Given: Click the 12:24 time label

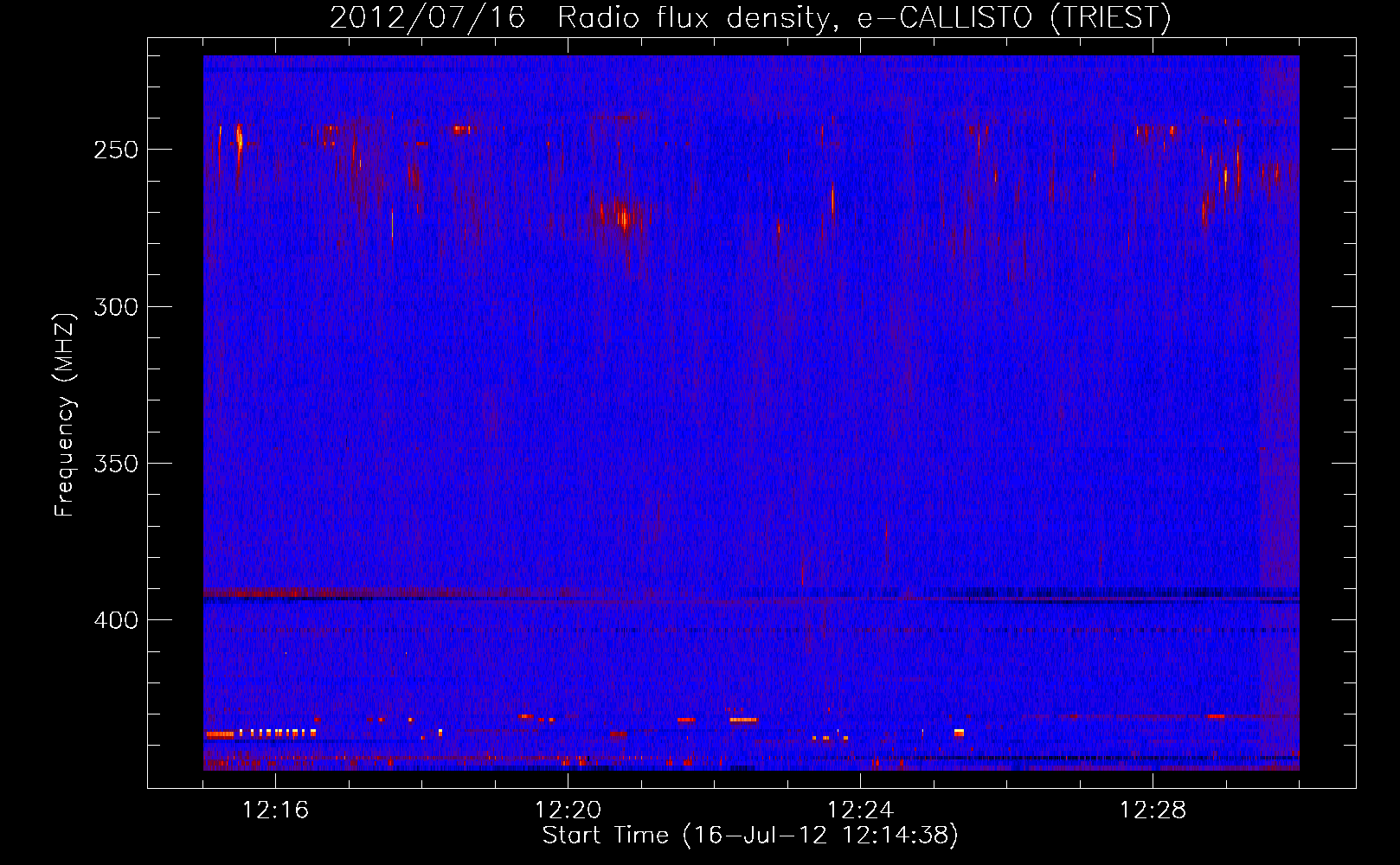Looking at the screenshot, I should [x=860, y=811].
